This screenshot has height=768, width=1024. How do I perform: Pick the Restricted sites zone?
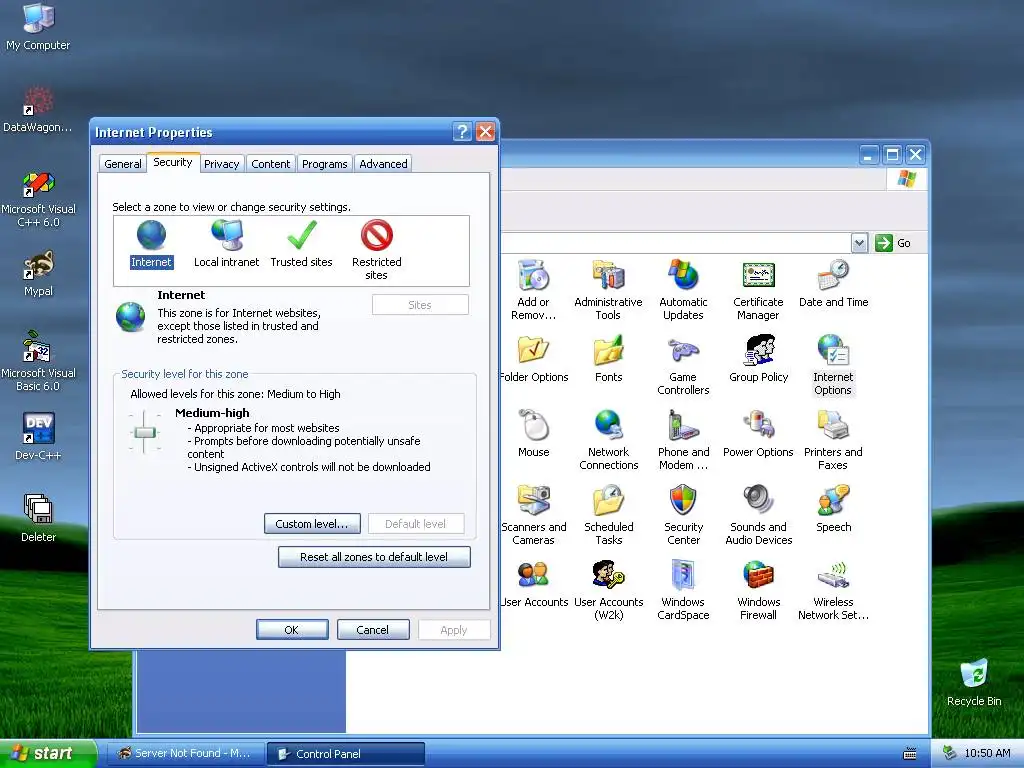pyautogui.click(x=377, y=250)
